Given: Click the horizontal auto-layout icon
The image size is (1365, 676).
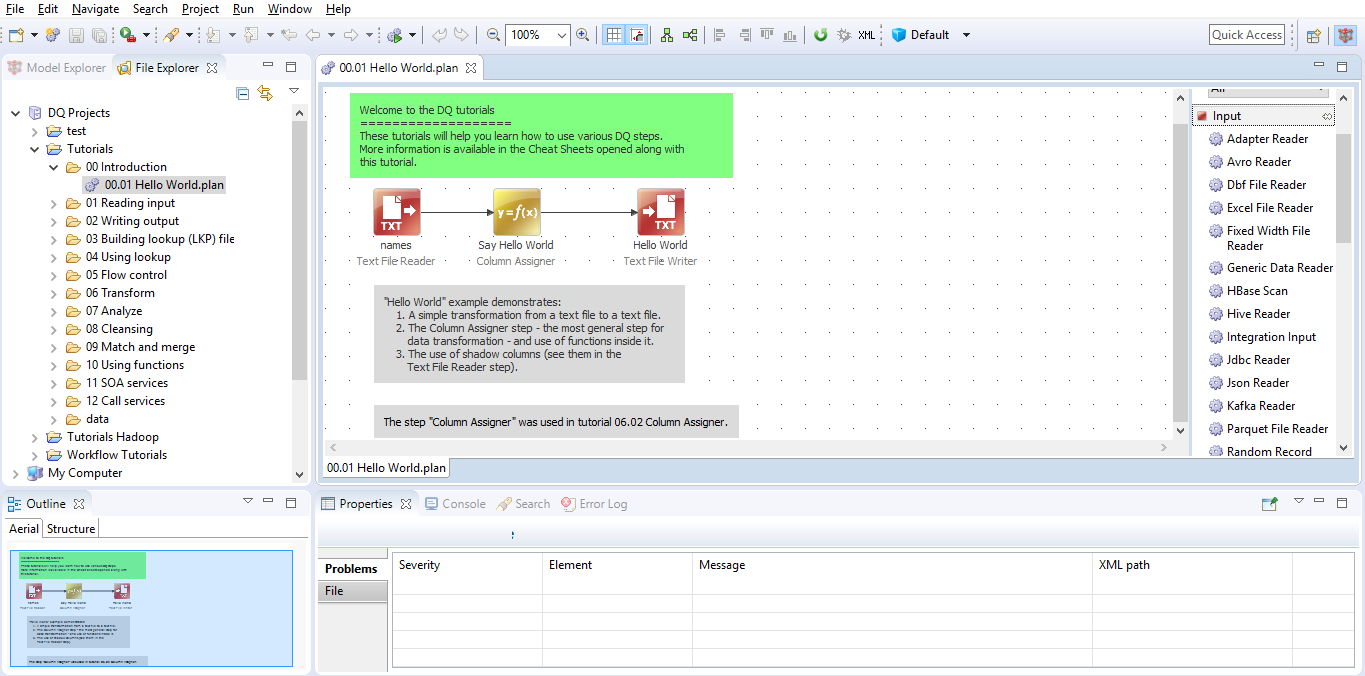Looking at the screenshot, I should [x=690, y=35].
